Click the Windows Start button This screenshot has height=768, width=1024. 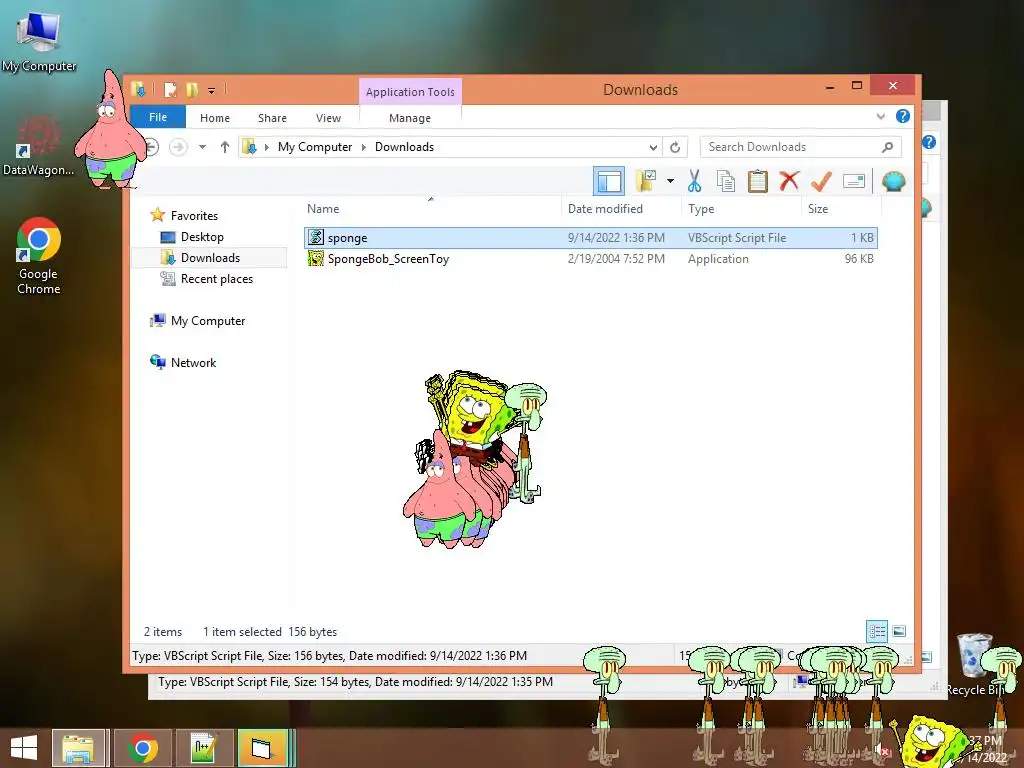[x=24, y=748]
